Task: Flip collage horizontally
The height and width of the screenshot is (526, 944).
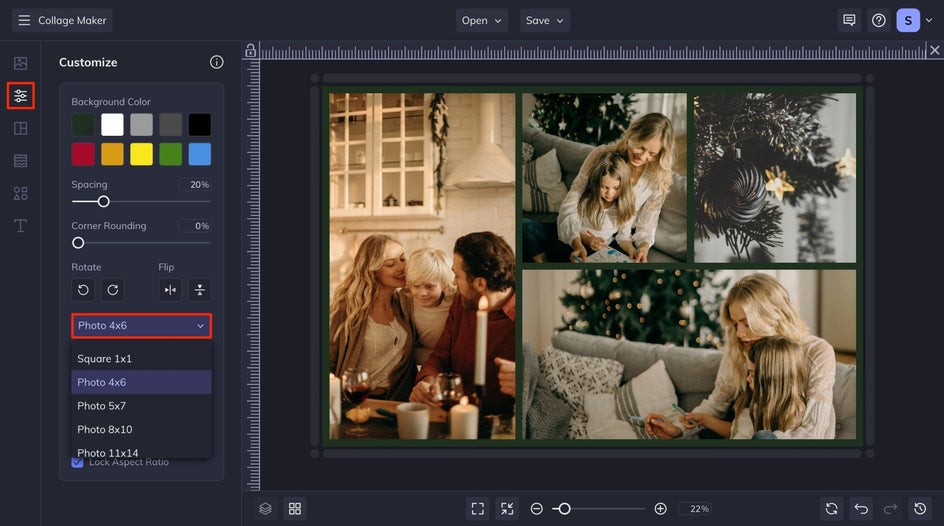Action: pyautogui.click(x=170, y=290)
